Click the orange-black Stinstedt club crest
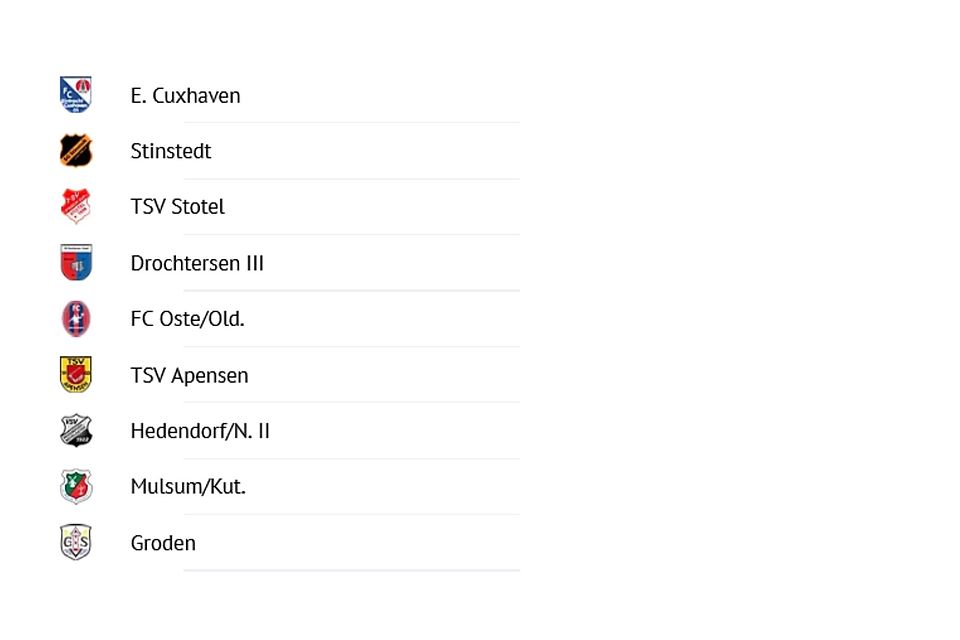Screen dimensions: 960x640 [76, 151]
